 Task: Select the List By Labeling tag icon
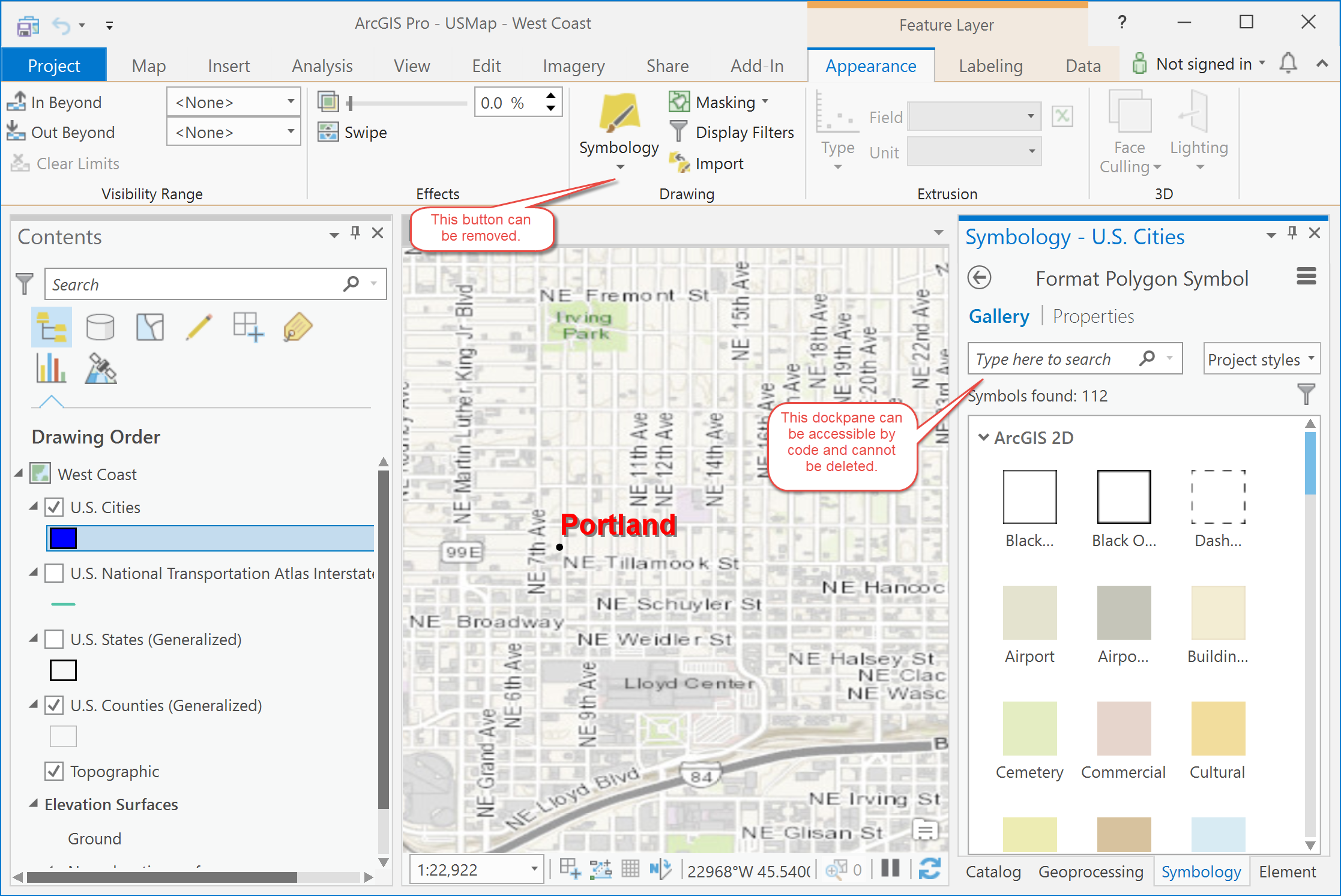click(298, 327)
